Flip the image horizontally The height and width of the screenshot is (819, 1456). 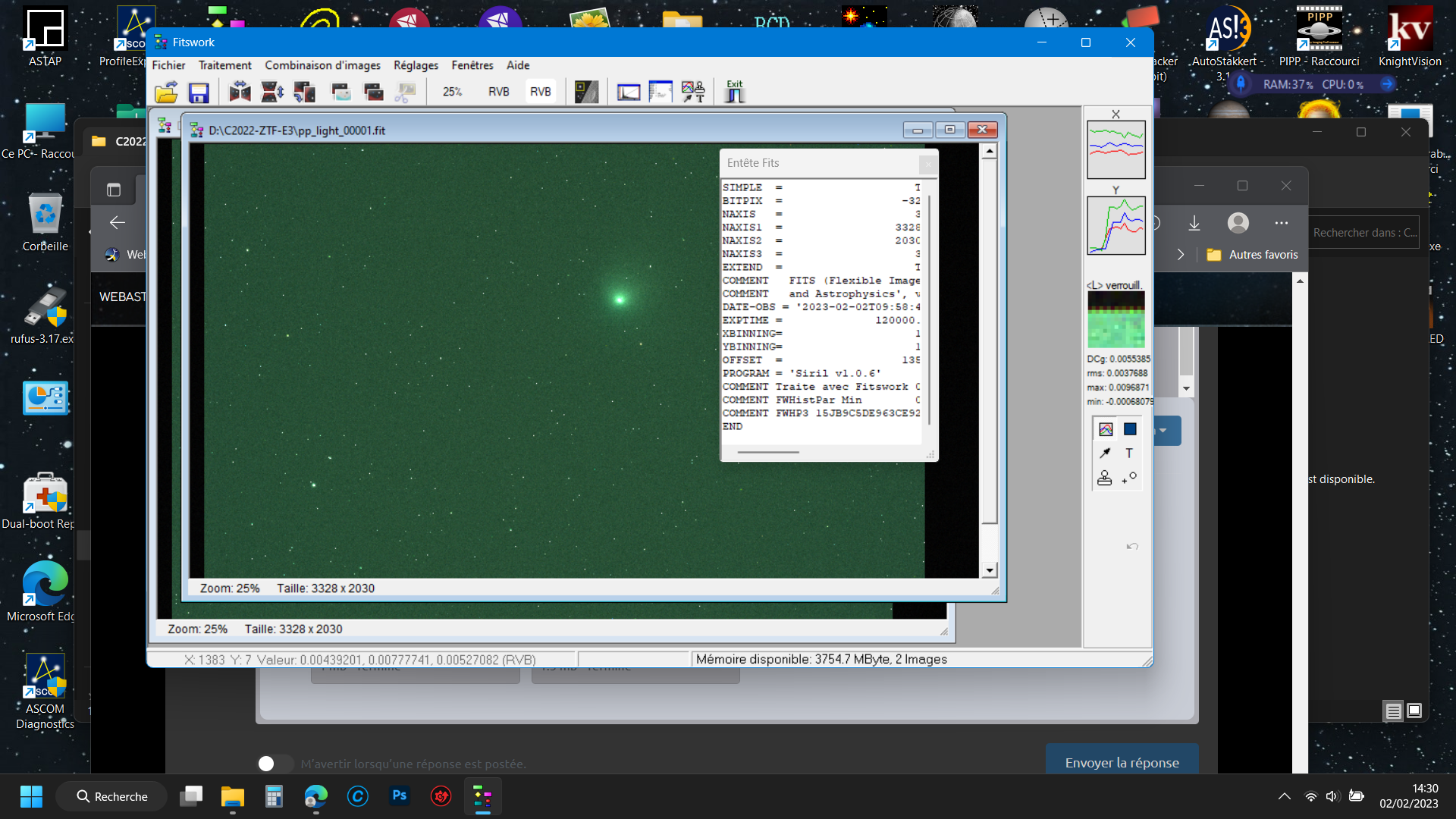pos(240,93)
